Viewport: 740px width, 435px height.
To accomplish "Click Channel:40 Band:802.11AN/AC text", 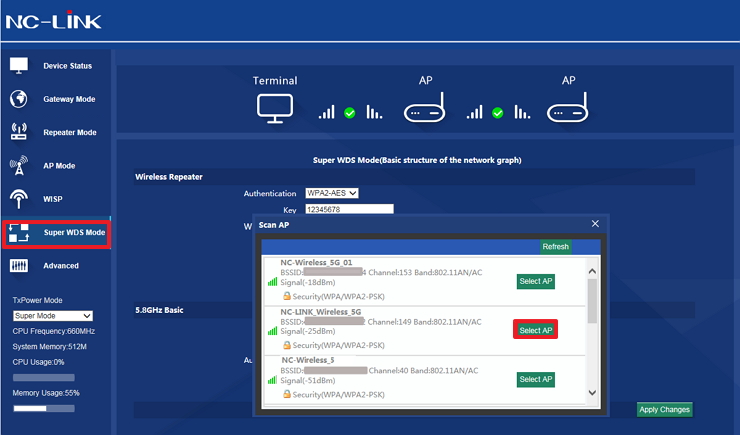I will pos(423,370).
